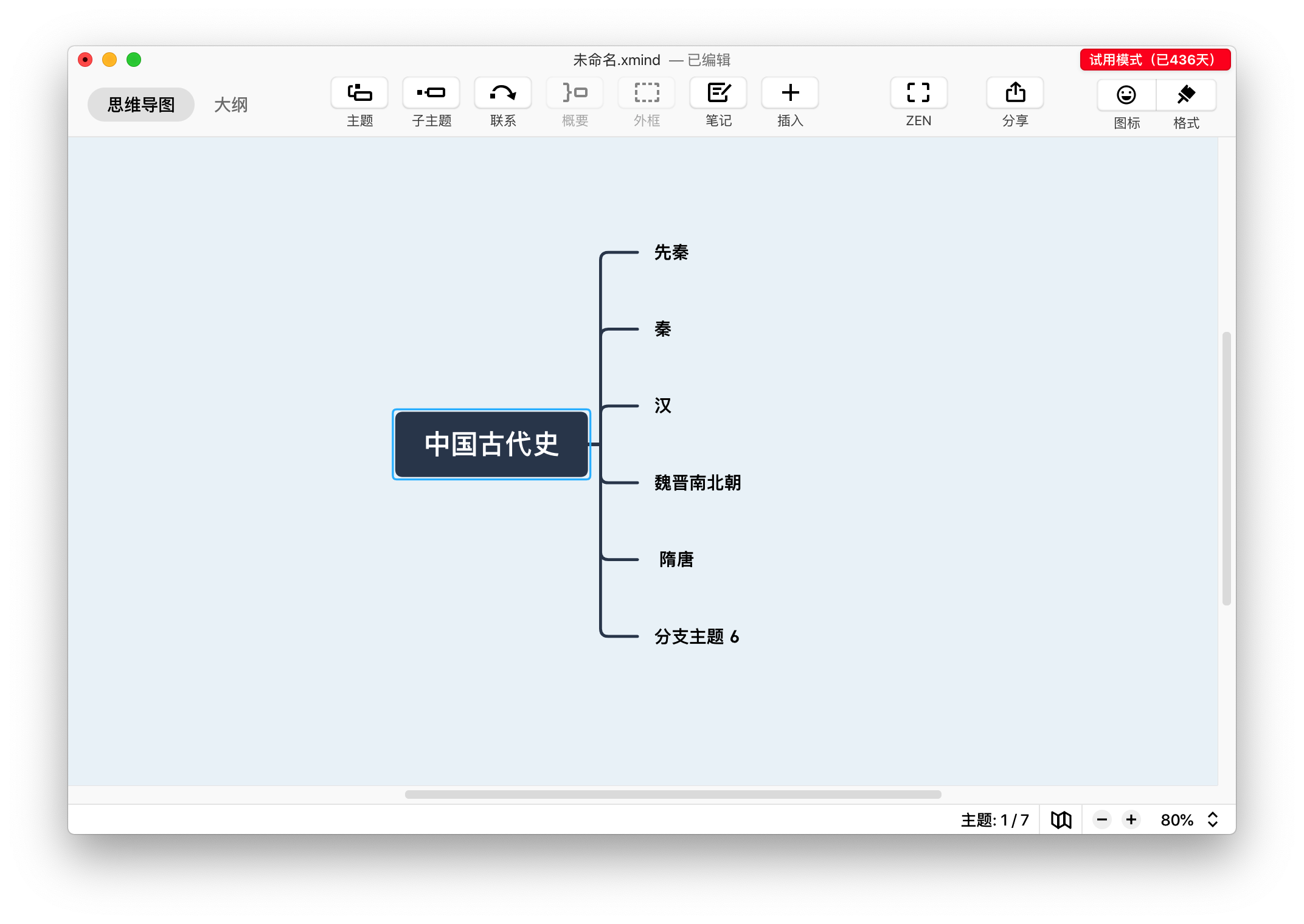
Task: Zoom in with the plus button
Action: tap(1131, 820)
